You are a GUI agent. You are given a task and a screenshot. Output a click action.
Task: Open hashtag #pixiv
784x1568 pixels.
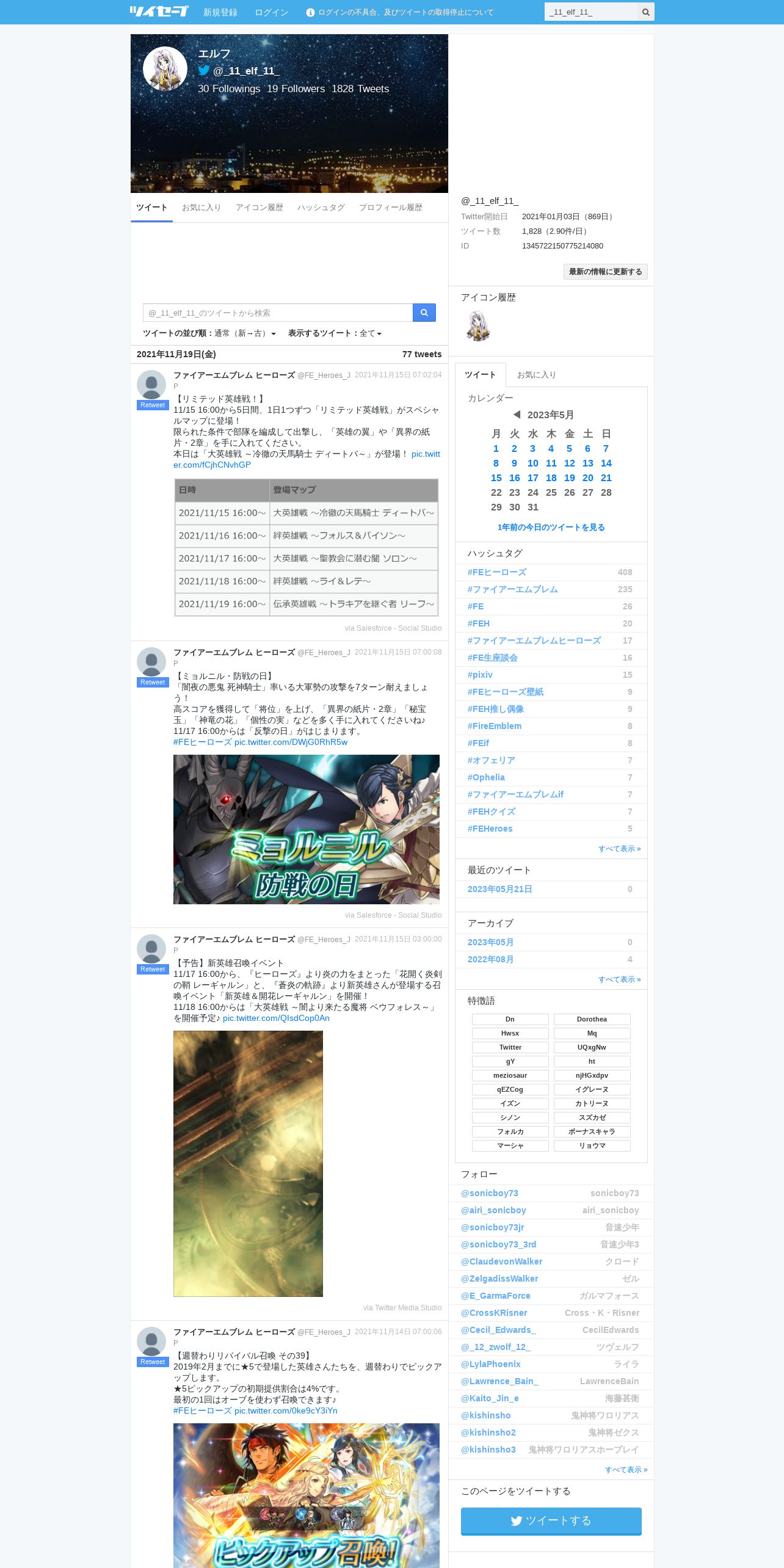pyautogui.click(x=480, y=675)
